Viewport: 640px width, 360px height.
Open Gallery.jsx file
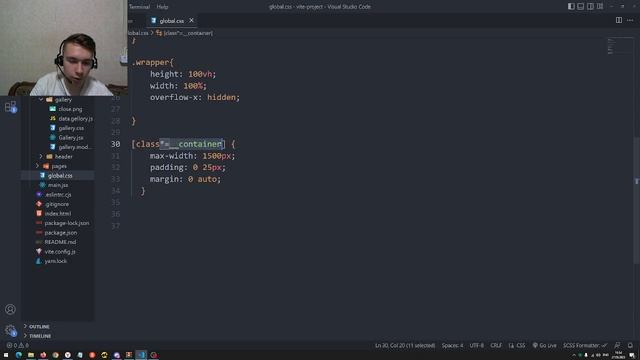point(71,138)
